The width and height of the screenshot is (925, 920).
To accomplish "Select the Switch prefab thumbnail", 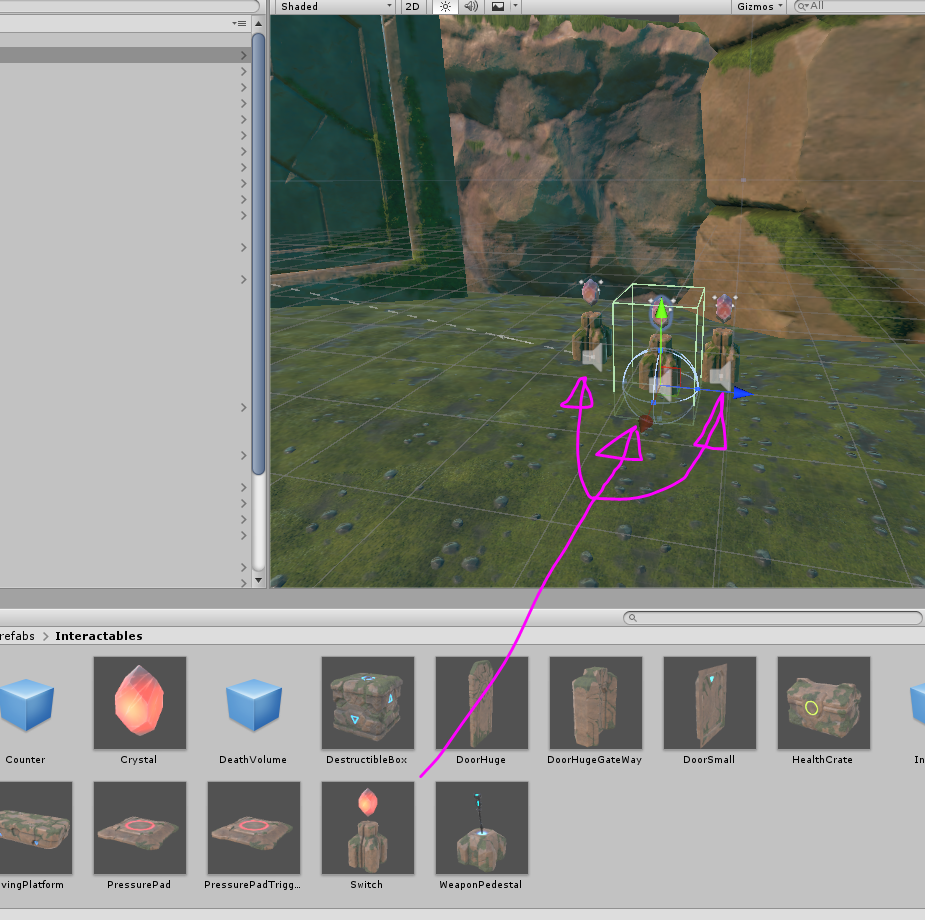I will 368,828.
